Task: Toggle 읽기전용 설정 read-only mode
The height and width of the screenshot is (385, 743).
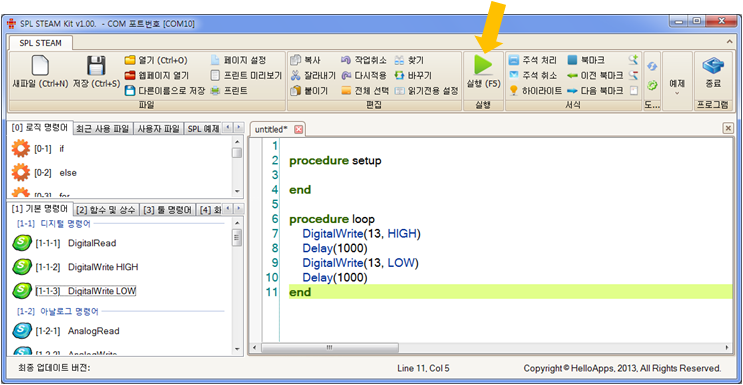Action: tap(426, 90)
